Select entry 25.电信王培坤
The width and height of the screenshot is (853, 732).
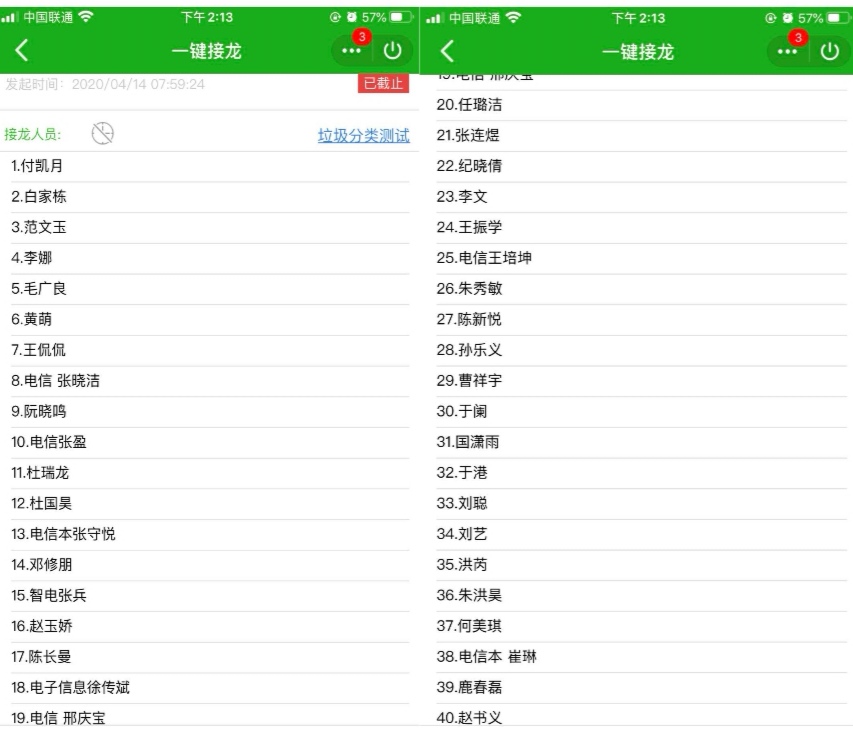point(484,258)
